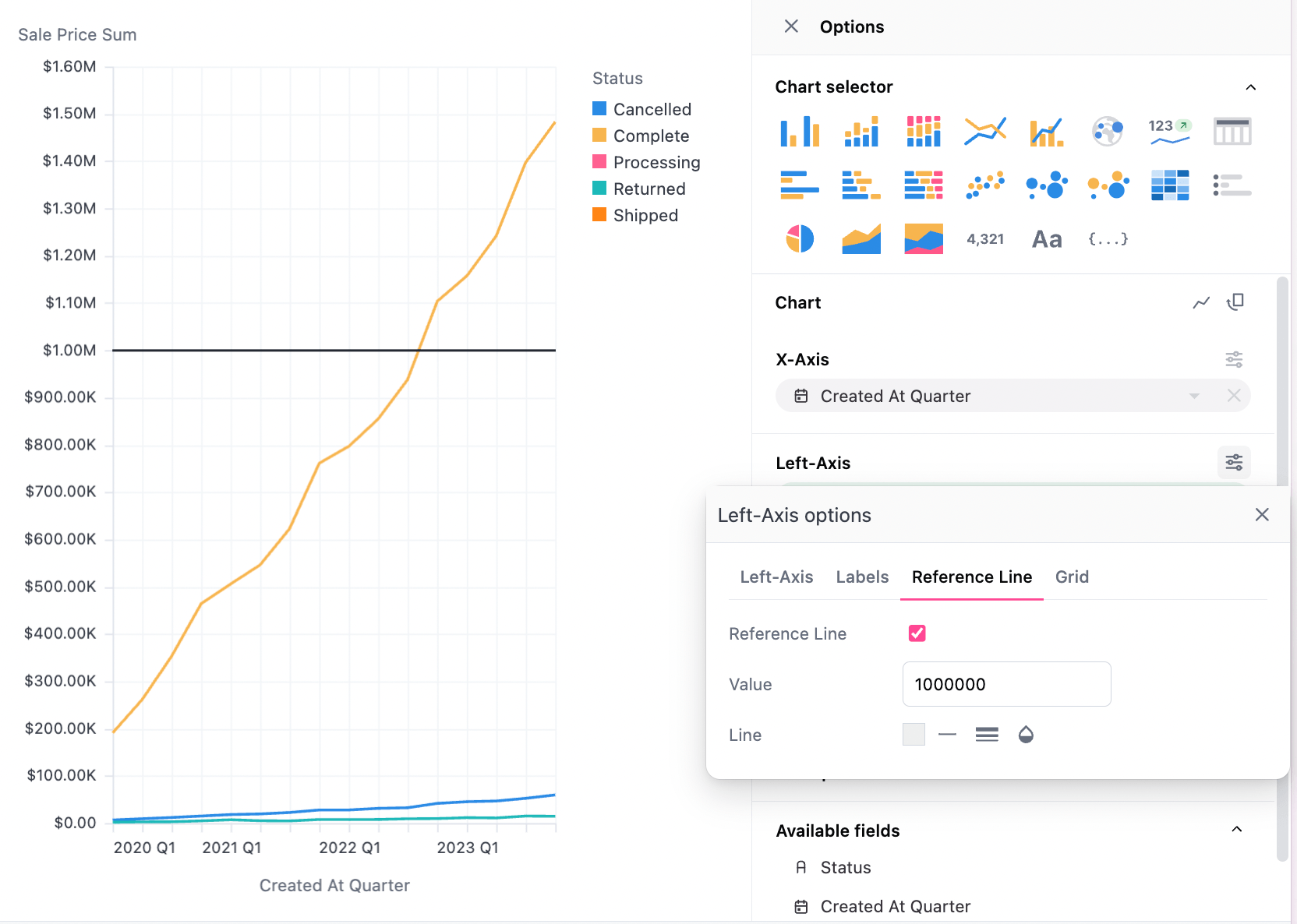Screen dimensions: 1297x924
Task: Click the duplicate chart icon
Action: (1235, 302)
